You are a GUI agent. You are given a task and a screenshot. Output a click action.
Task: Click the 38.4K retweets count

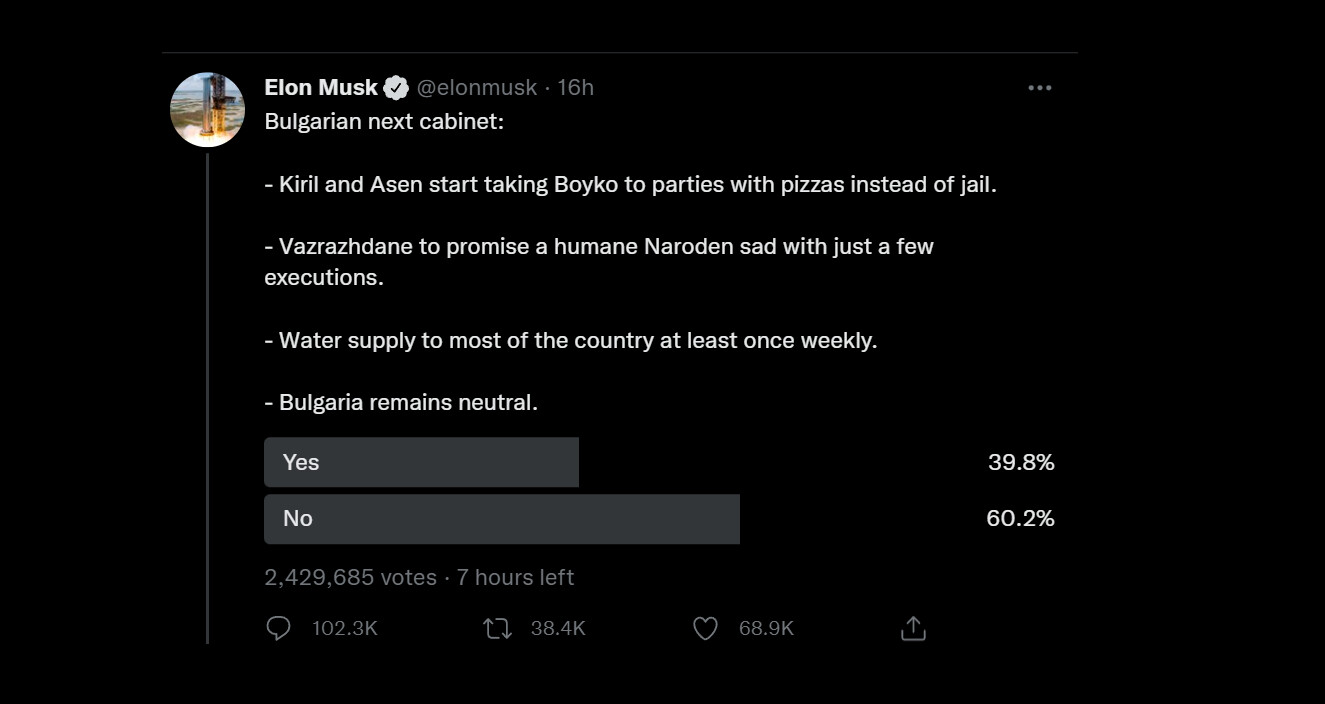tap(558, 628)
